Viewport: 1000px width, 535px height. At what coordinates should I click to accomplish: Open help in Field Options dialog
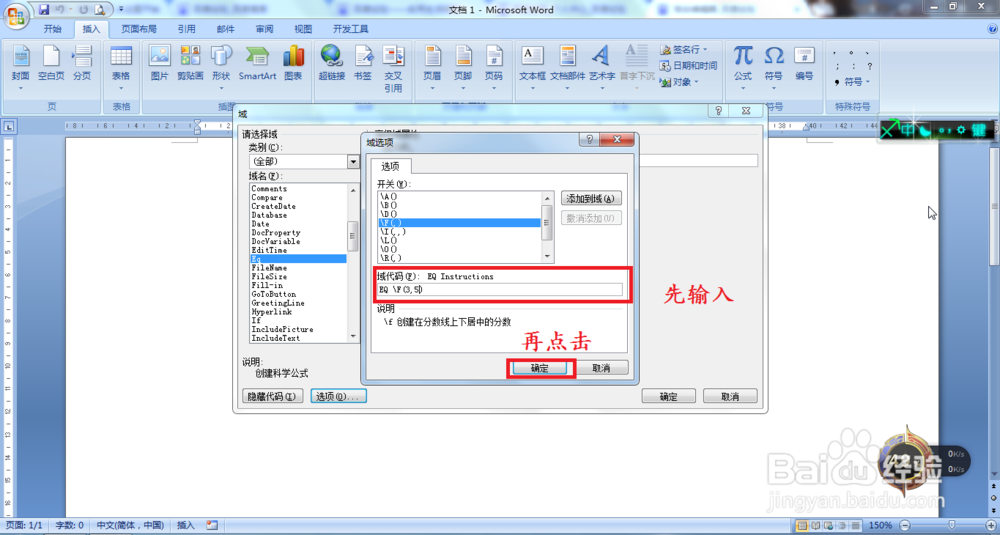[x=589, y=140]
